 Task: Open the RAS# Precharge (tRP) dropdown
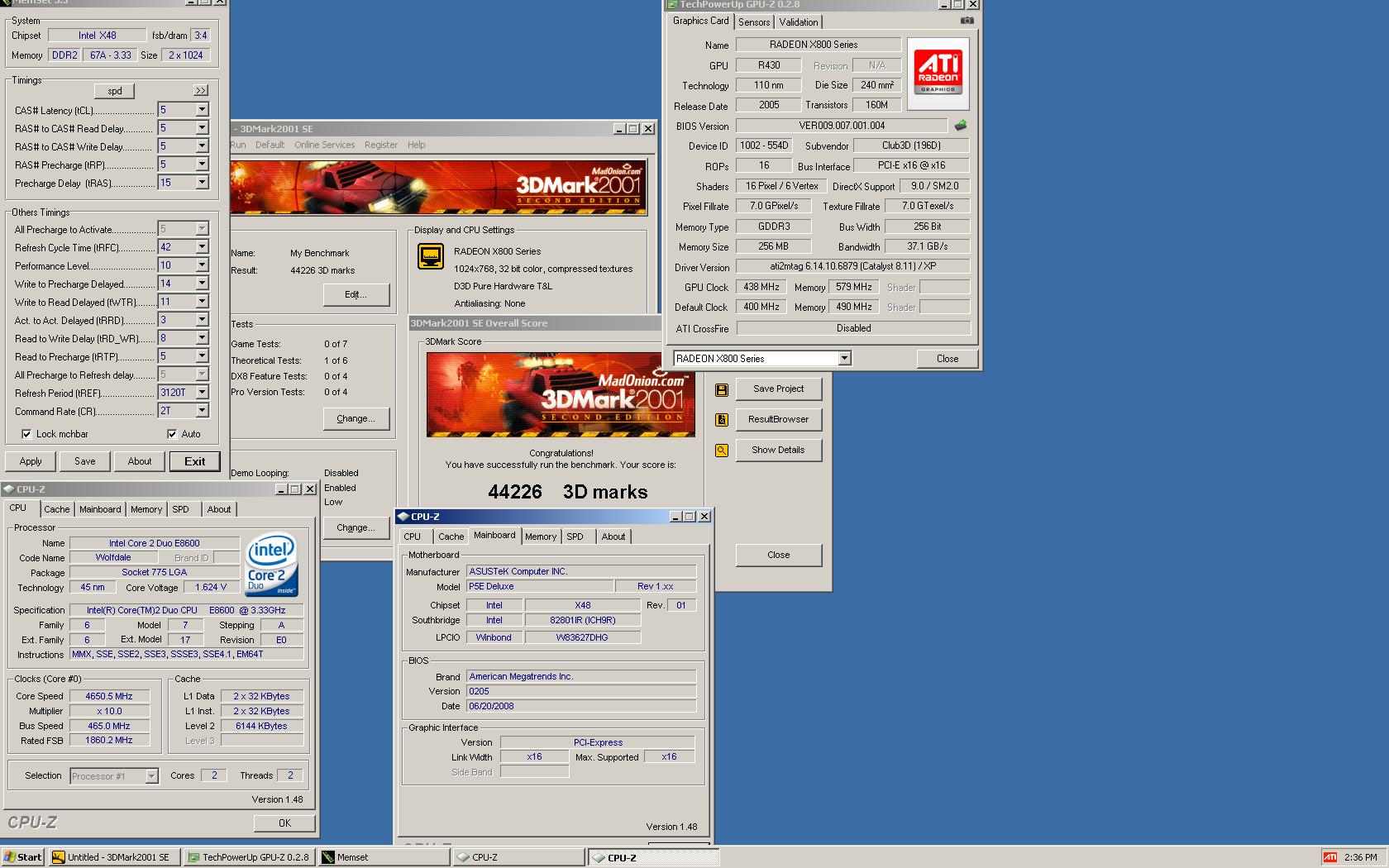coord(202,165)
